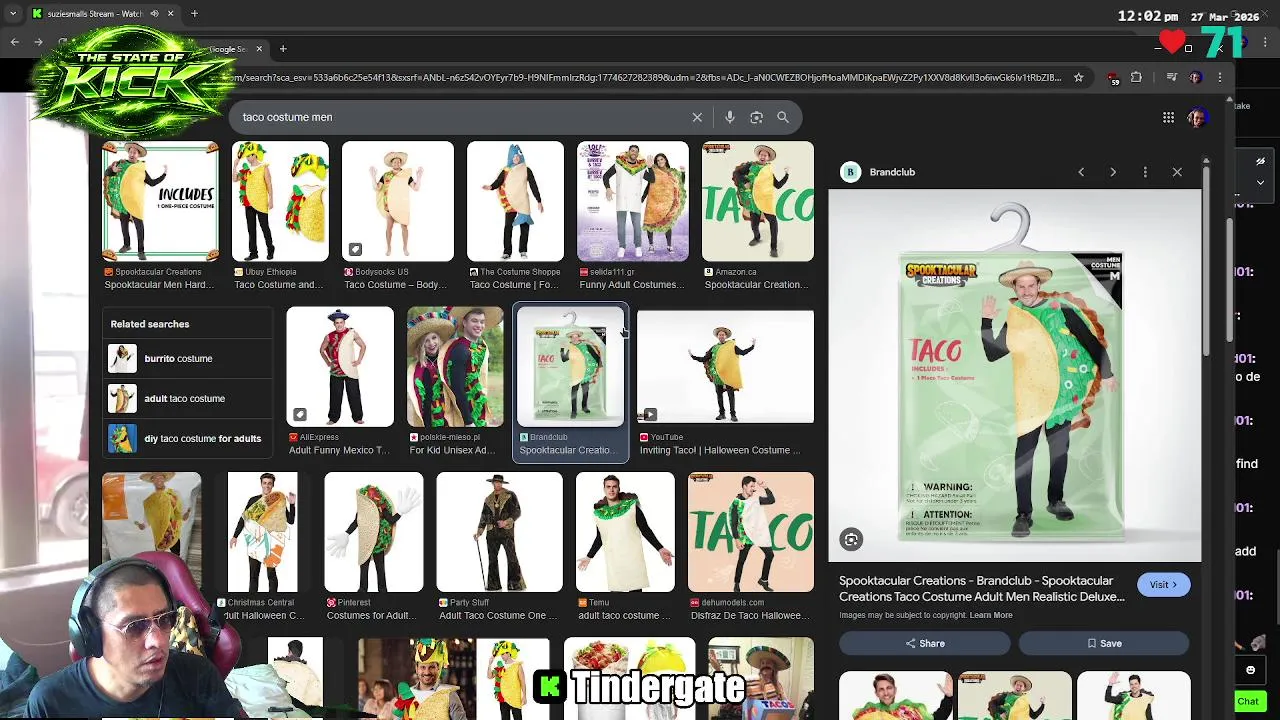Go back with the browser back arrow

point(14,42)
